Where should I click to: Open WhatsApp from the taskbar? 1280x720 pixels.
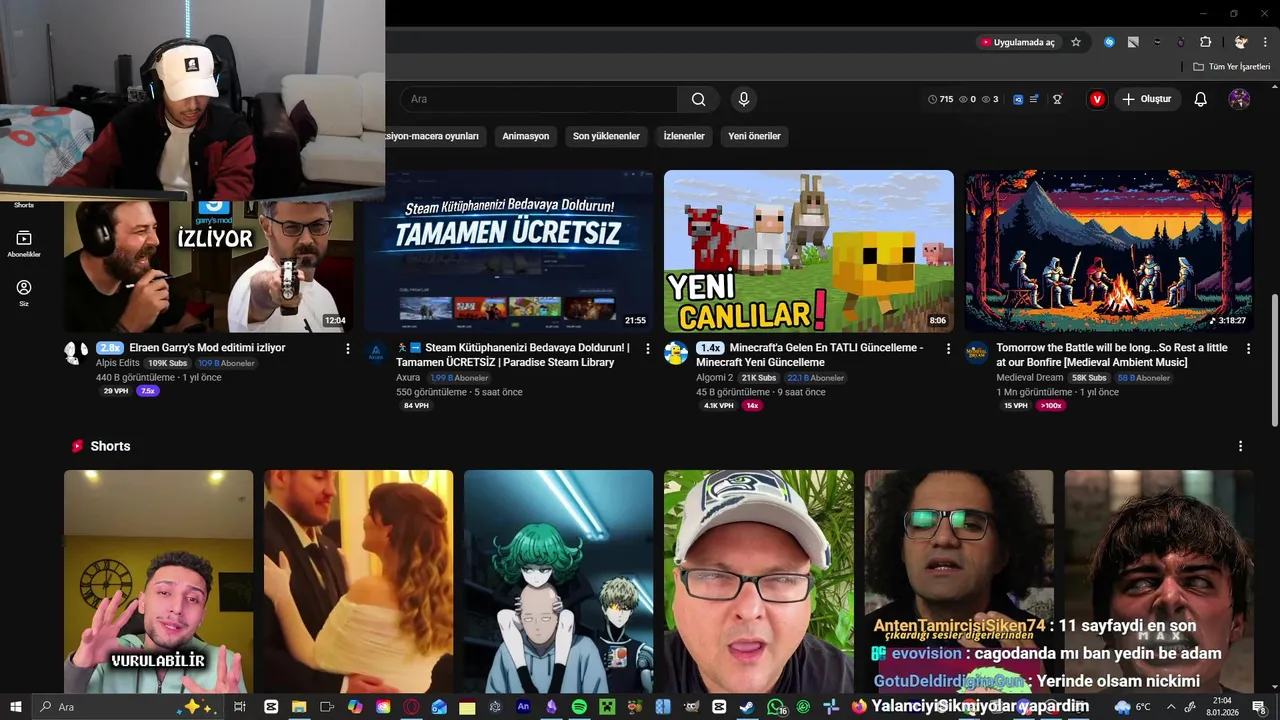click(776, 707)
